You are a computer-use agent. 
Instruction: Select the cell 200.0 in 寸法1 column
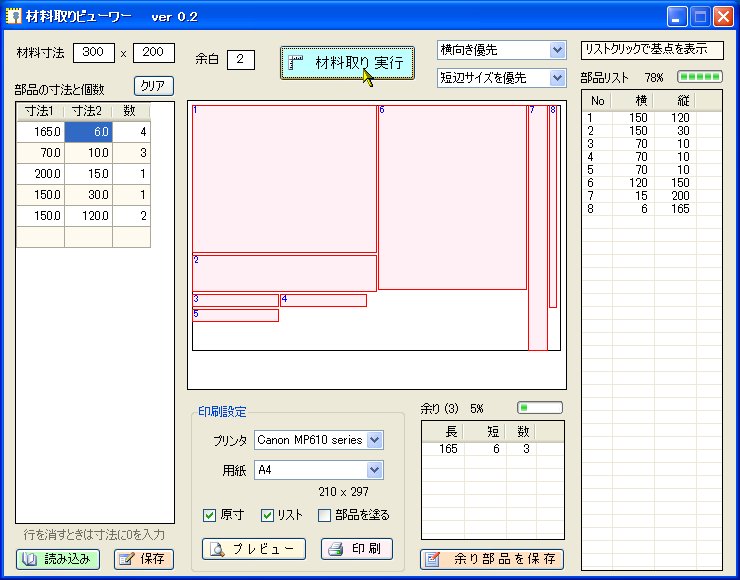41,174
